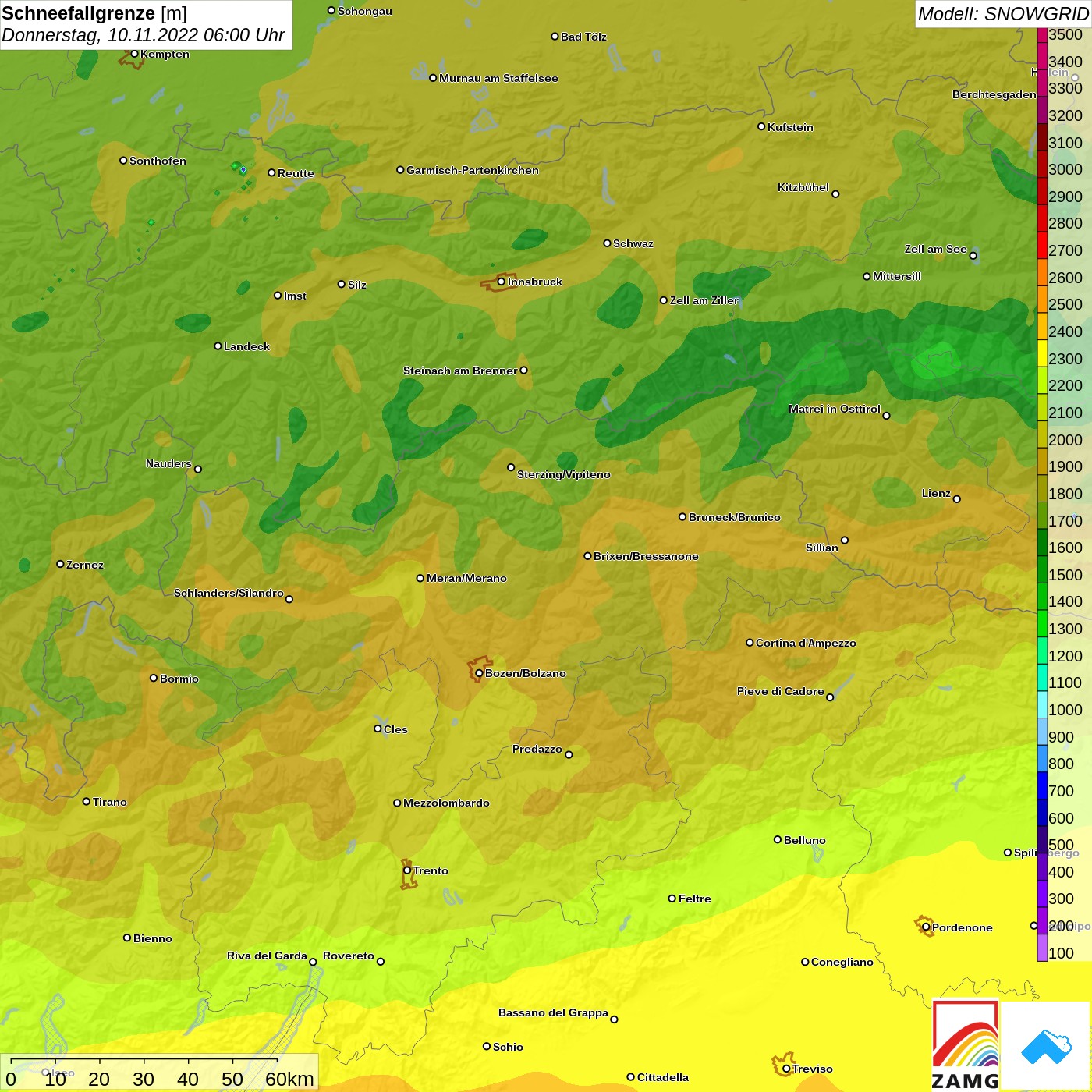
Task: Select the Zernez marker dot
Action: (x=60, y=564)
